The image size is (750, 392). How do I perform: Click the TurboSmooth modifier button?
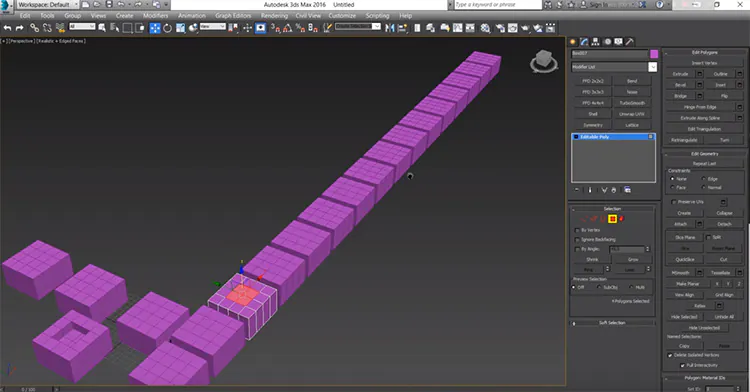tap(632, 103)
